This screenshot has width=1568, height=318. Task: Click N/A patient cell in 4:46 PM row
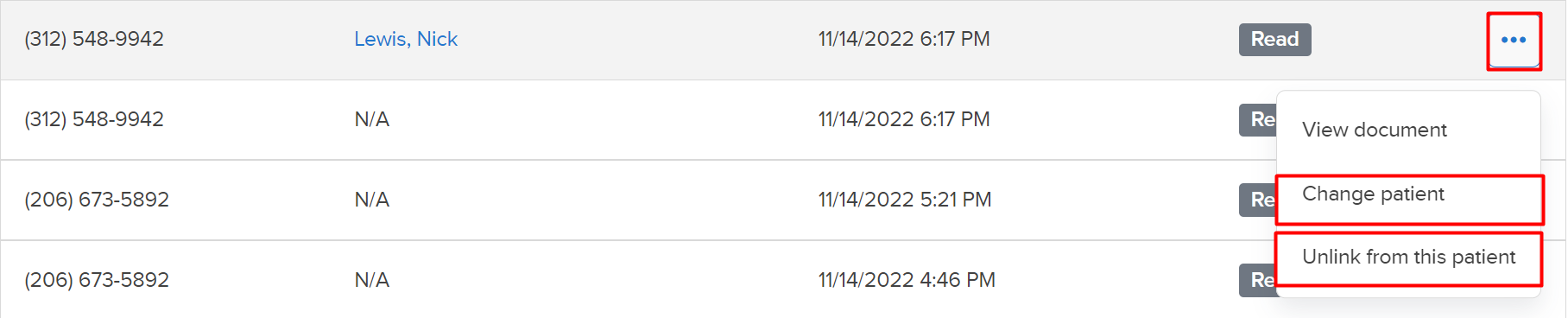coord(372,280)
